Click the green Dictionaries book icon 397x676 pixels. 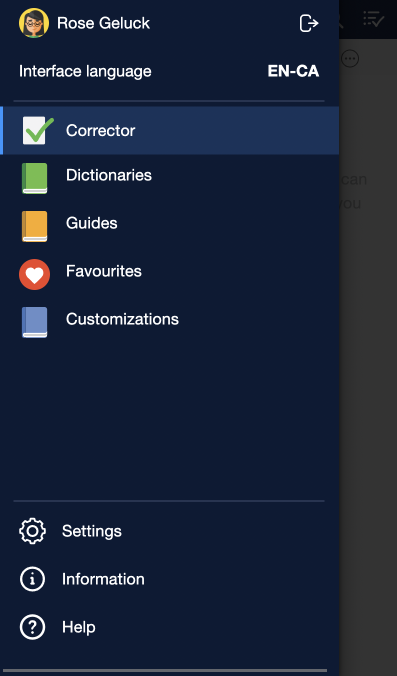[34, 178]
